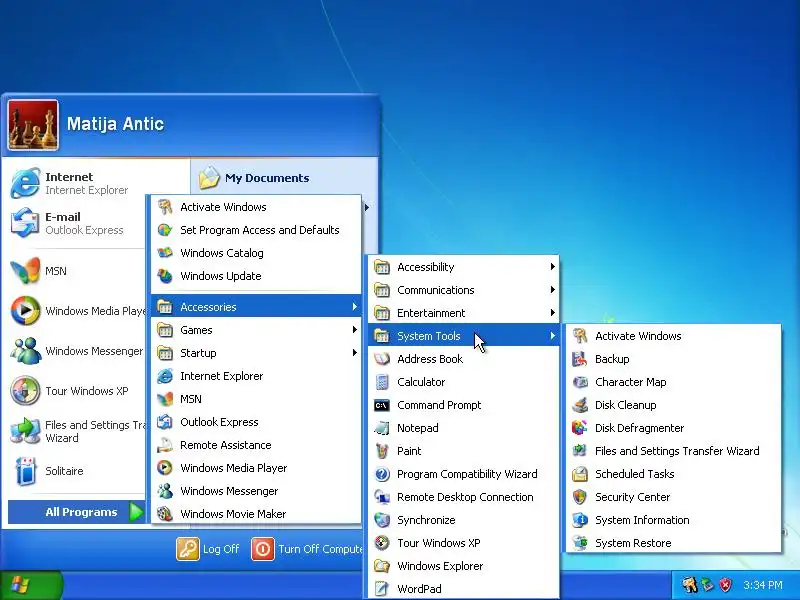This screenshot has width=800, height=600.
Task: Expand the Entertainment submenu arrow
Action: 553,312
